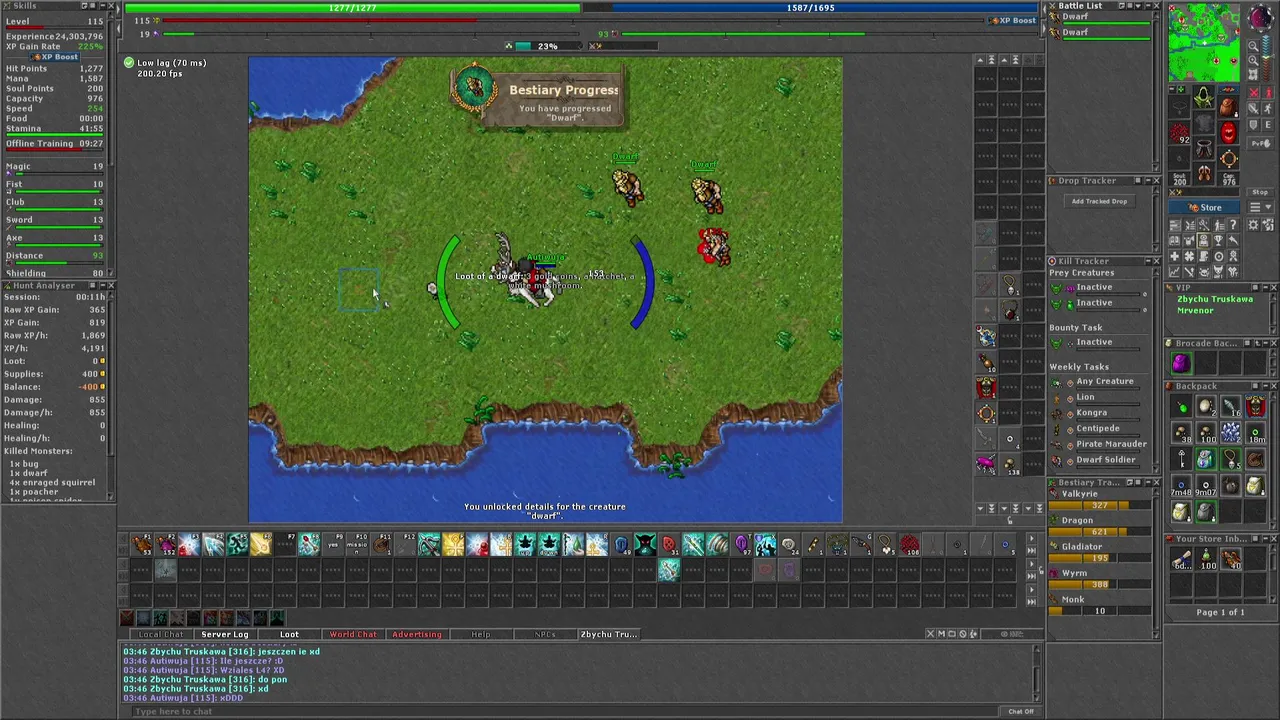1280x720 pixels.
Task: Toggle the E expert mode button
Action: coord(1268,125)
